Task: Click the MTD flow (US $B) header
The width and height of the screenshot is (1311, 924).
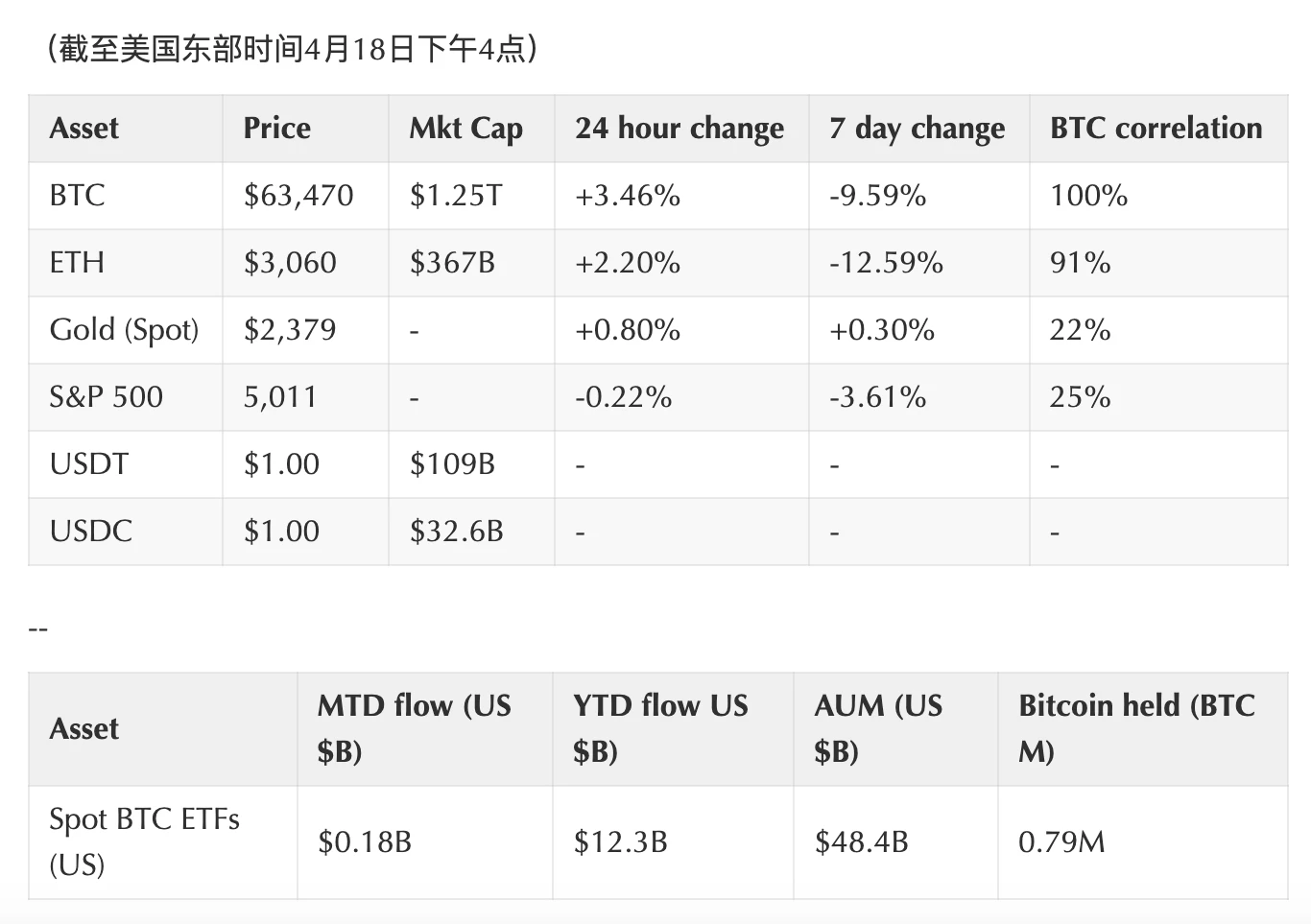Action: 414,728
